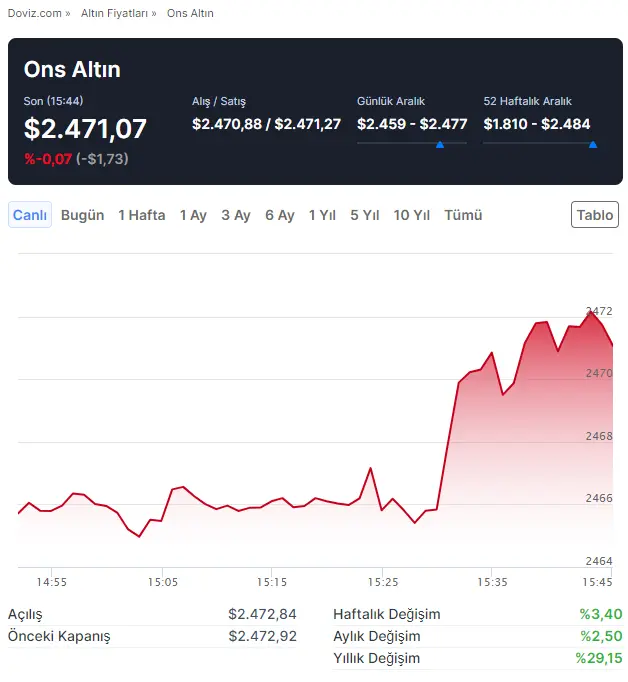Open the Tablo view button
This screenshot has width=628, height=682.
[595, 214]
